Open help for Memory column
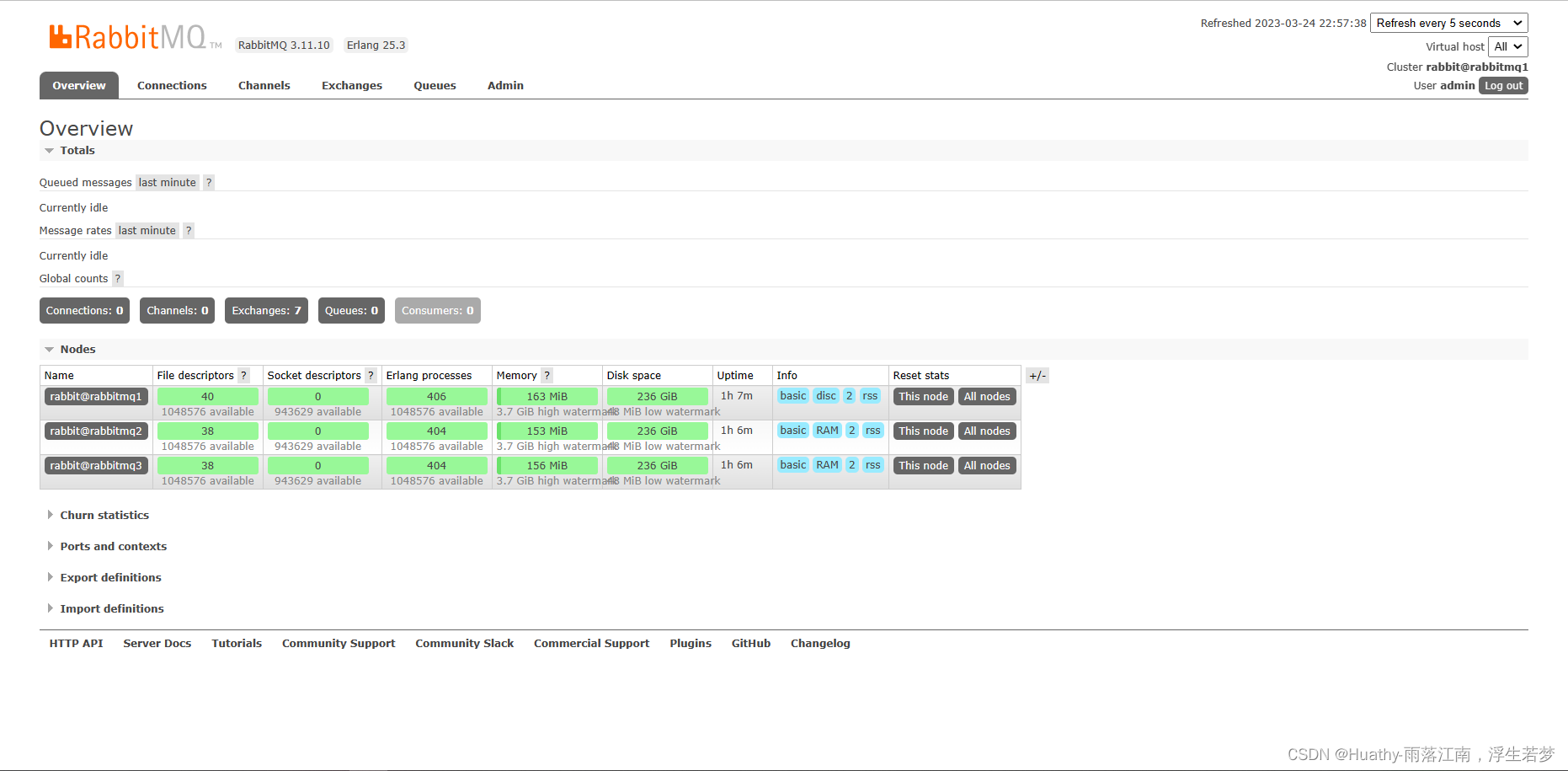Viewport: 1568px width, 771px height. [x=547, y=375]
